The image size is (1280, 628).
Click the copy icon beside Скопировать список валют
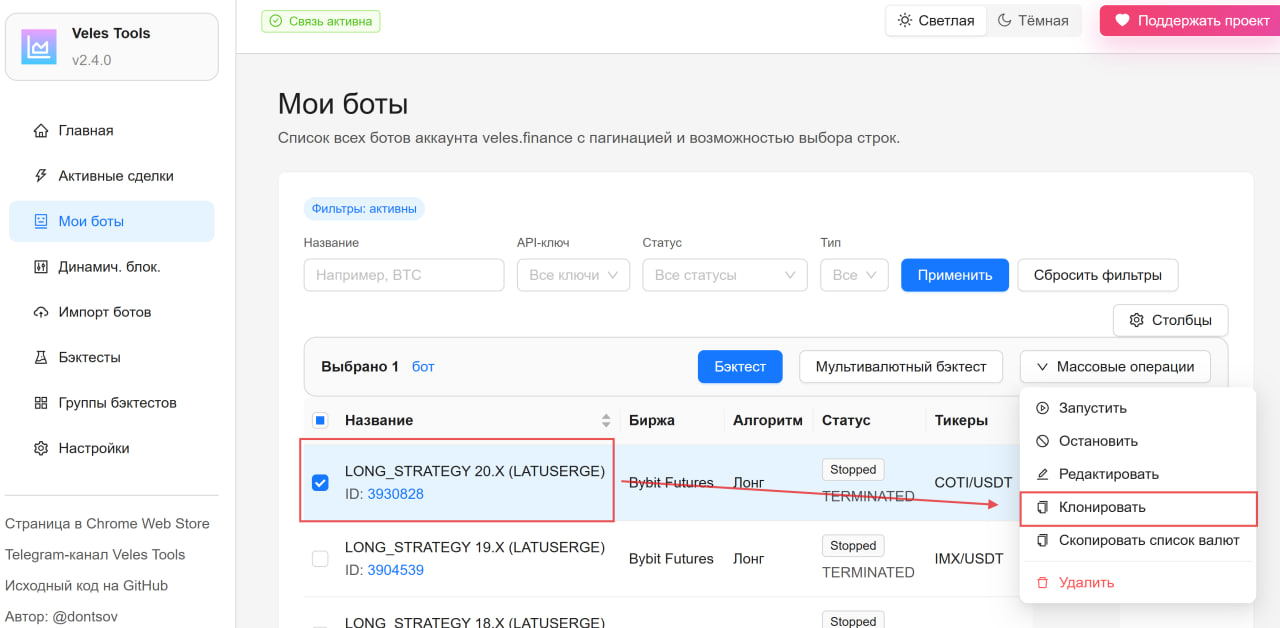tap(1042, 540)
